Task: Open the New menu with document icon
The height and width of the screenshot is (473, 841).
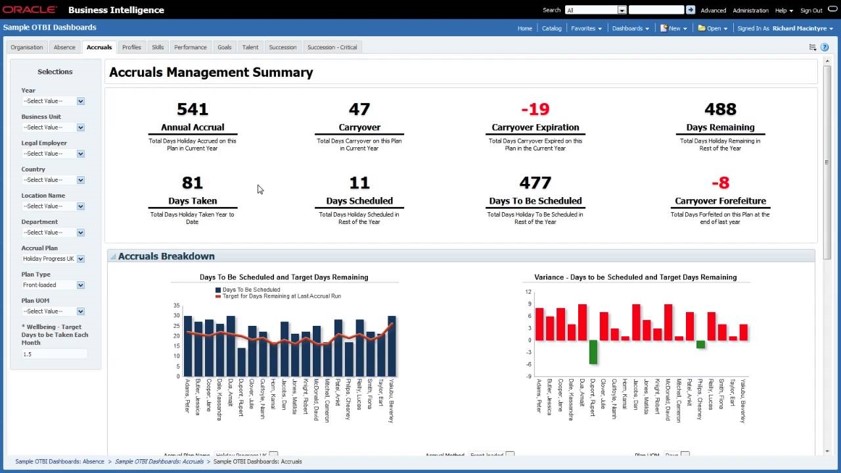Action: coord(673,28)
